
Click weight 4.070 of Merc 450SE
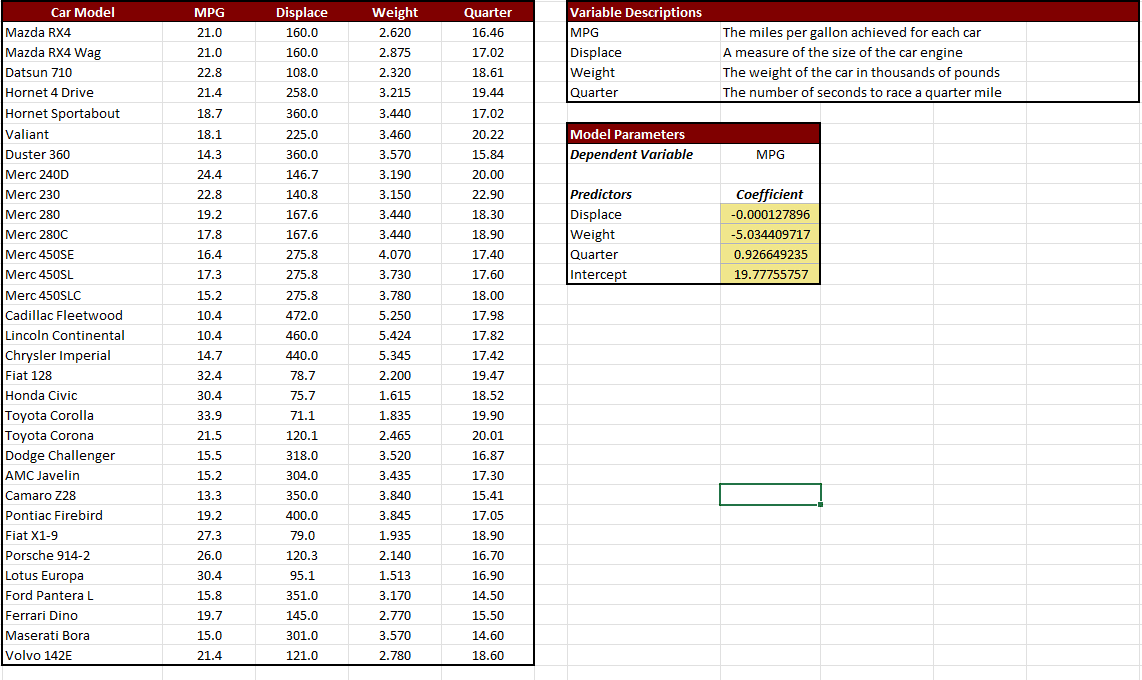point(395,255)
